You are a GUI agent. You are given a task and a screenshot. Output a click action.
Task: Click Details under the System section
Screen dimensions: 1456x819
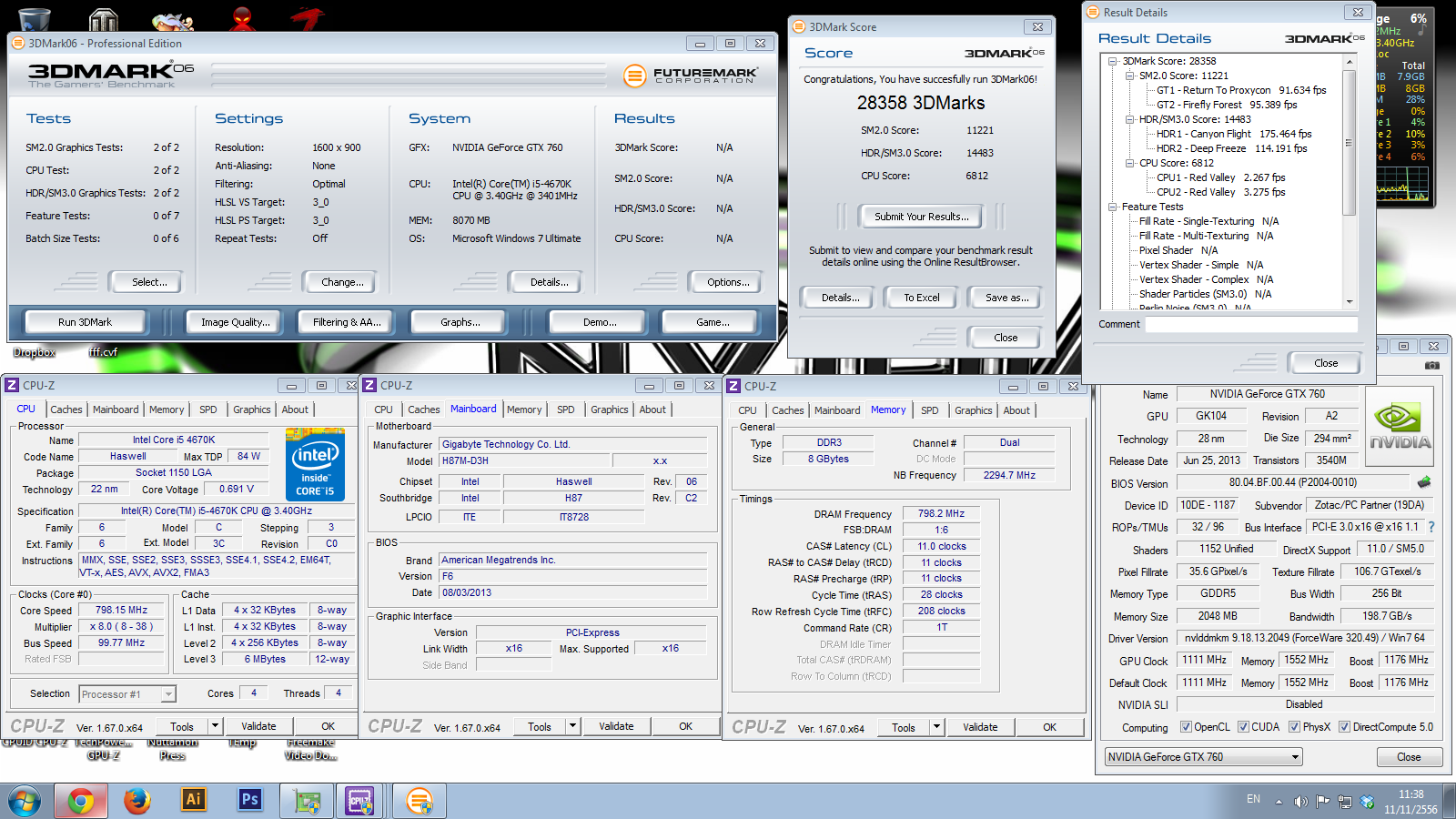(549, 282)
